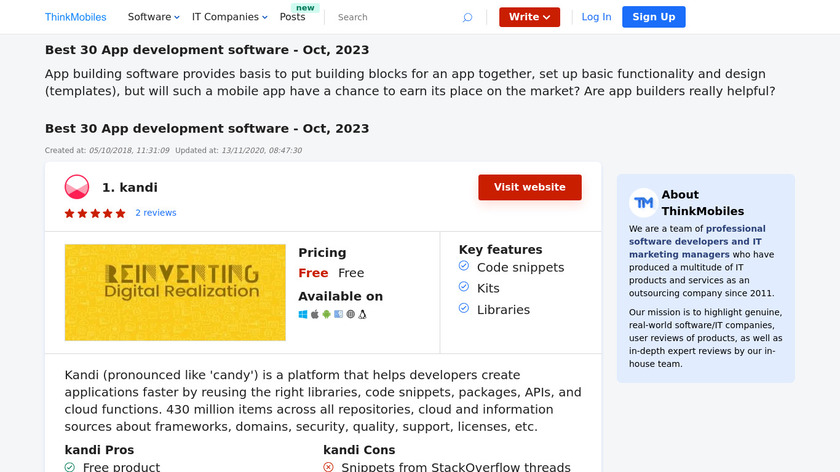Open the 2 reviews link

pyautogui.click(x=156, y=213)
